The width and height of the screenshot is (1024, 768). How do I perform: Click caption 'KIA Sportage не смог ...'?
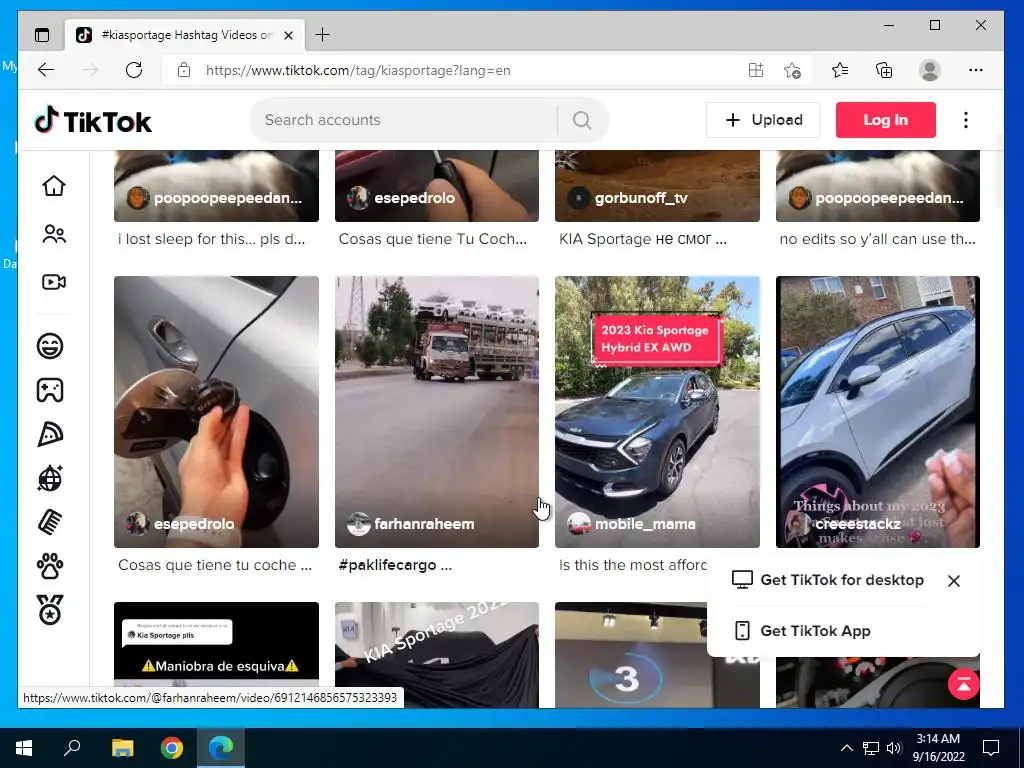coord(643,239)
